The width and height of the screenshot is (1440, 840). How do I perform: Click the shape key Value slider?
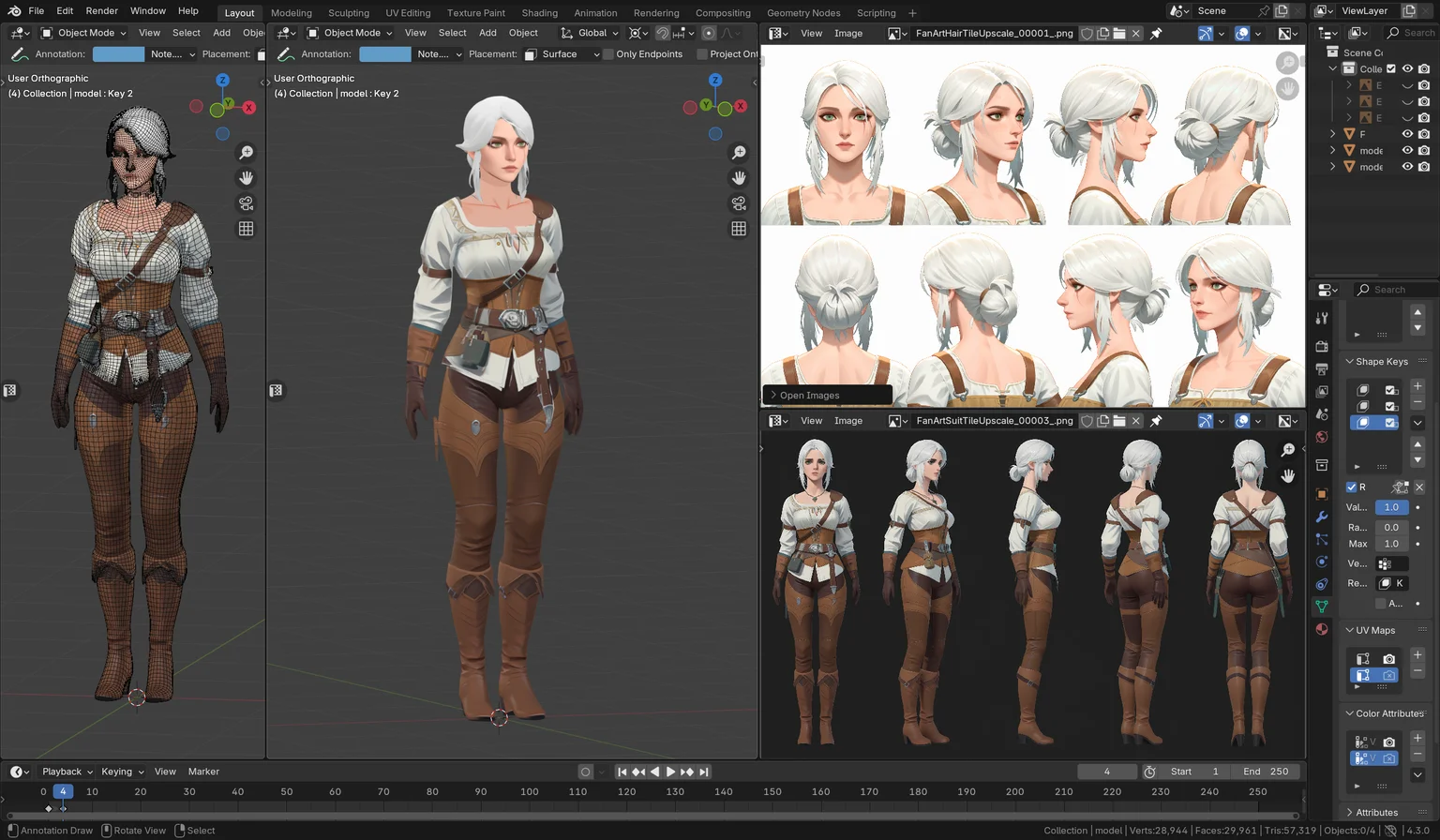click(1391, 507)
